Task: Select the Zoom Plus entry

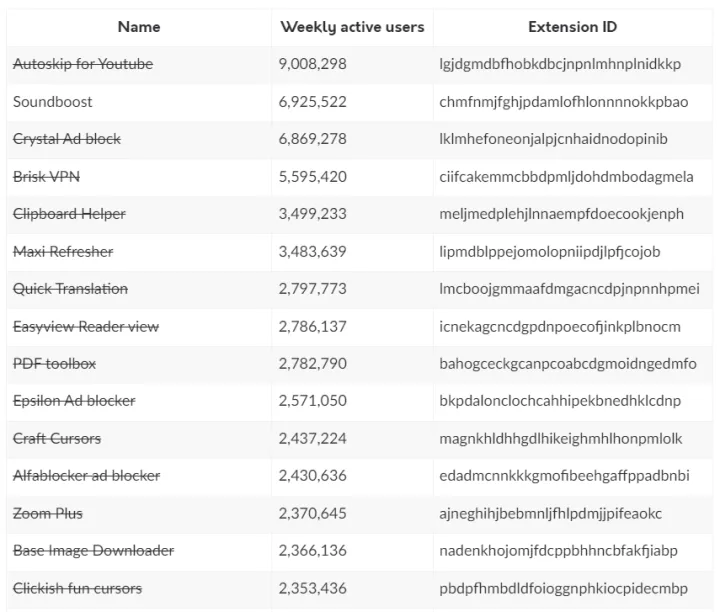Action: (x=48, y=514)
